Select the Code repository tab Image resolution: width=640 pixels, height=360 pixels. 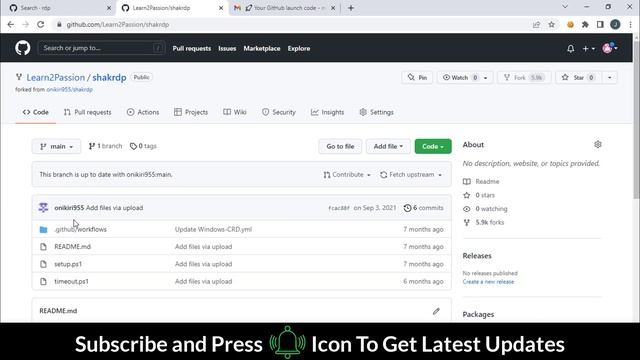coord(36,112)
